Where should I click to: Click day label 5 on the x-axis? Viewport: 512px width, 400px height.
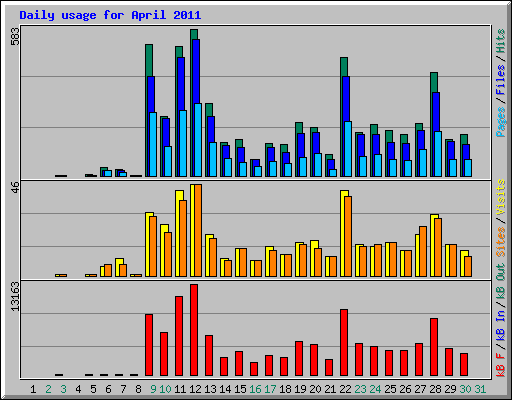tap(93, 389)
